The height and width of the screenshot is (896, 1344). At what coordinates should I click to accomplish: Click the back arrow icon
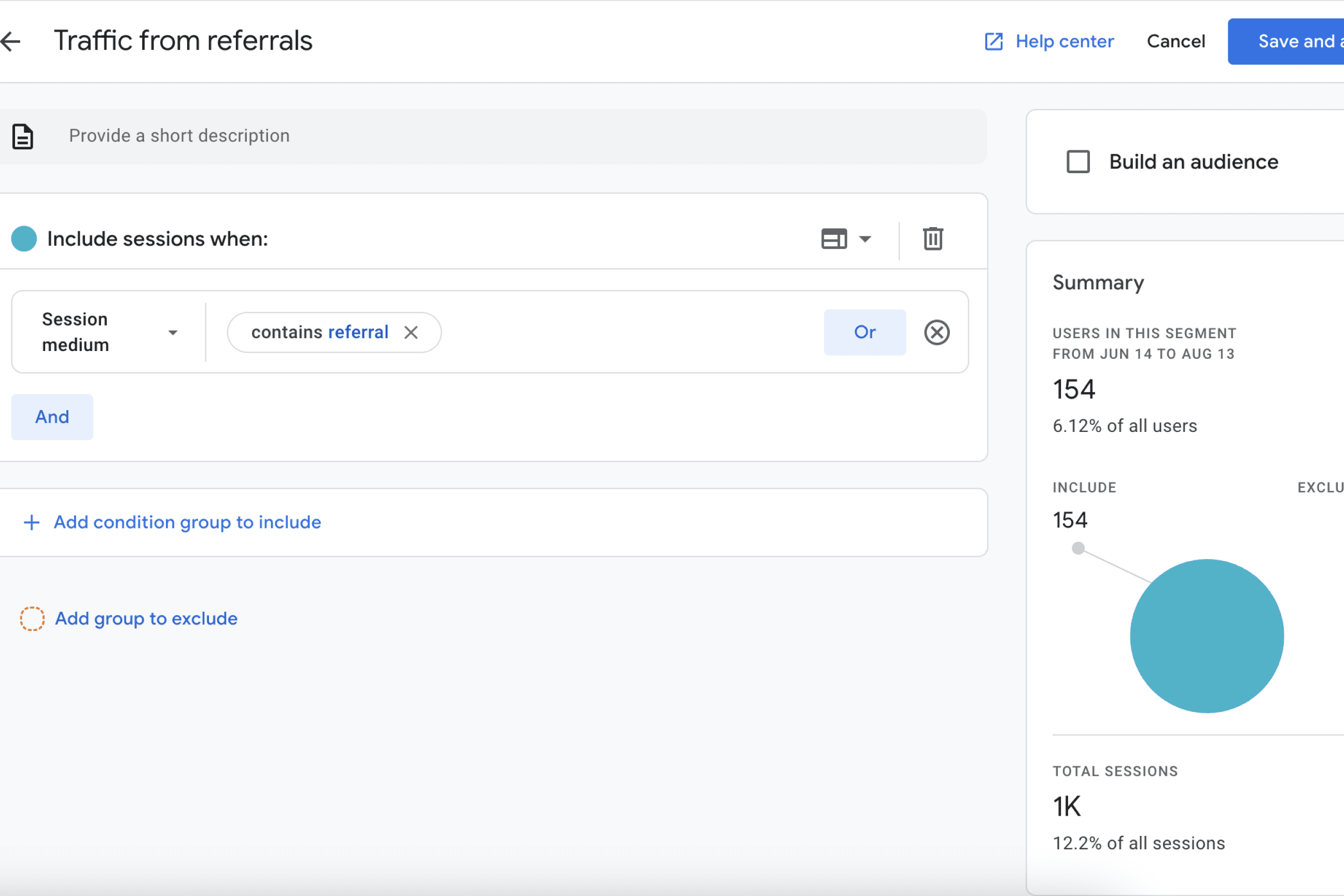(x=11, y=41)
